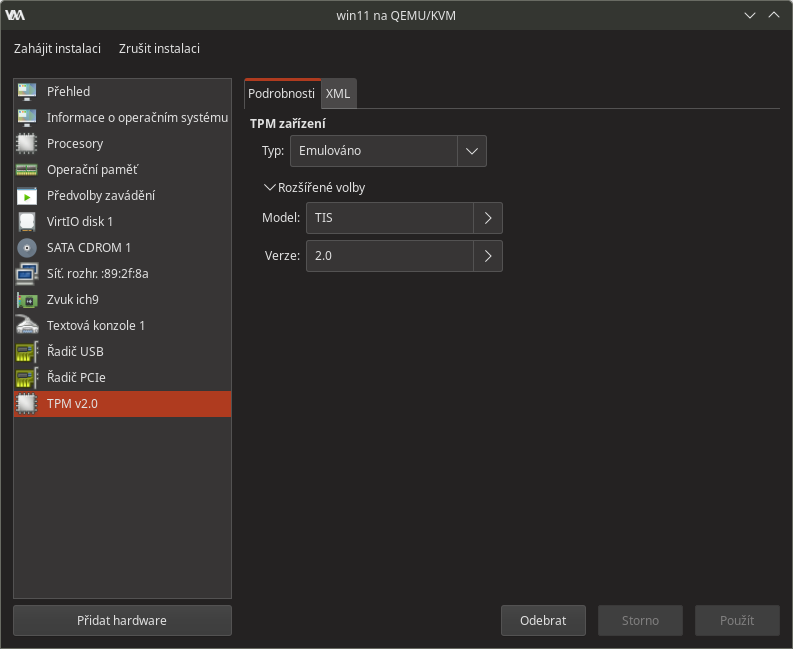Screen dimensions: 793x649
Task: Open the Typ Emulováno dropdown arrow
Action: (x=472, y=151)
